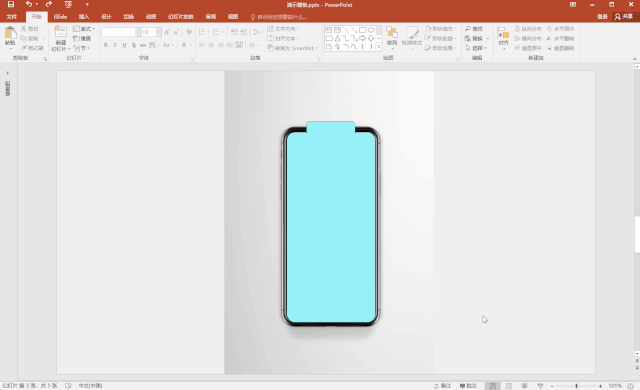This screenshot has width=640, height=390.
Task: Collapse the ribbon with the arrow
Action: coord(634,59)
